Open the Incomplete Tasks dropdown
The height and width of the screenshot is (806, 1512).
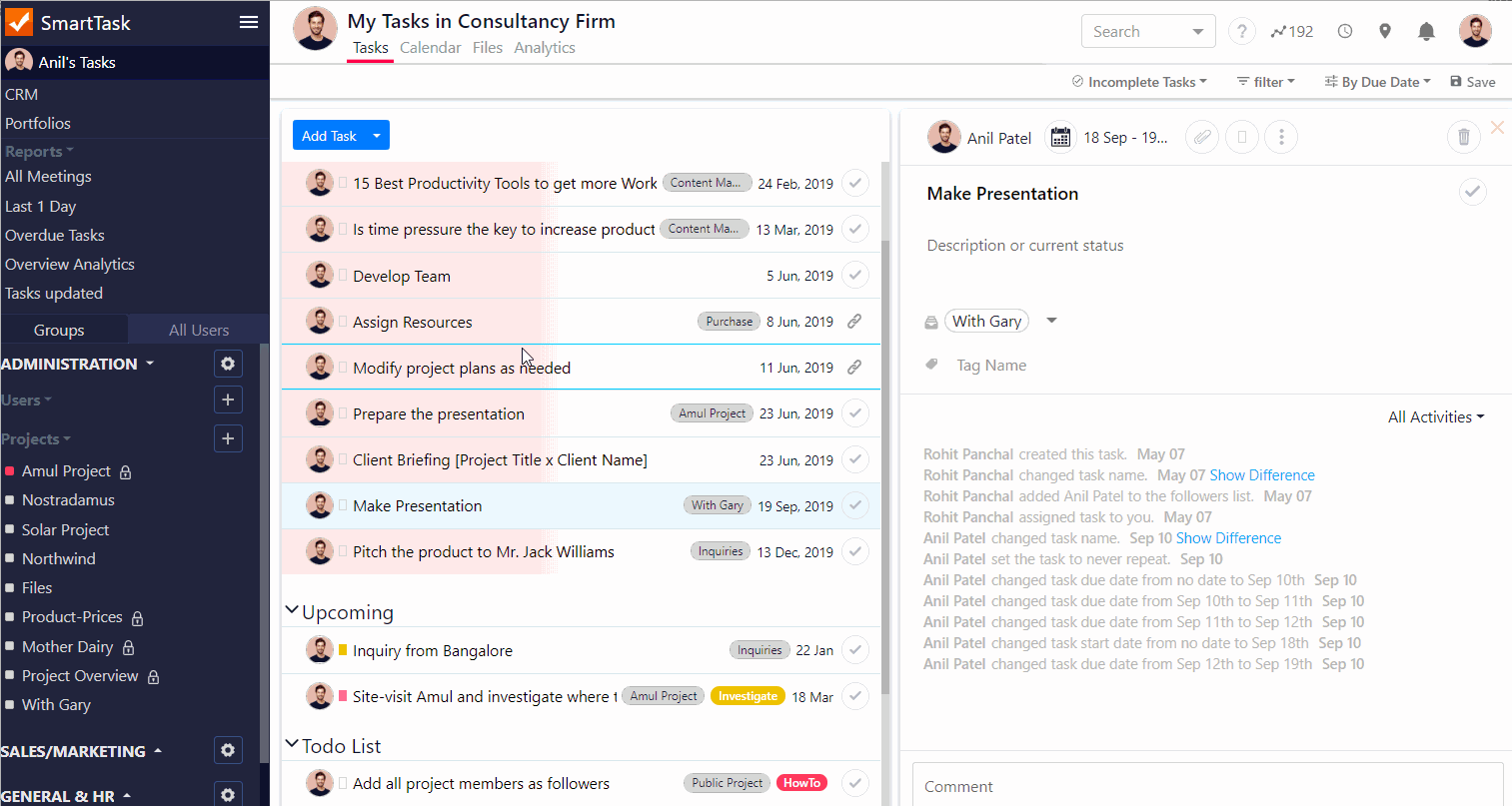click(x=1139, y=82)
